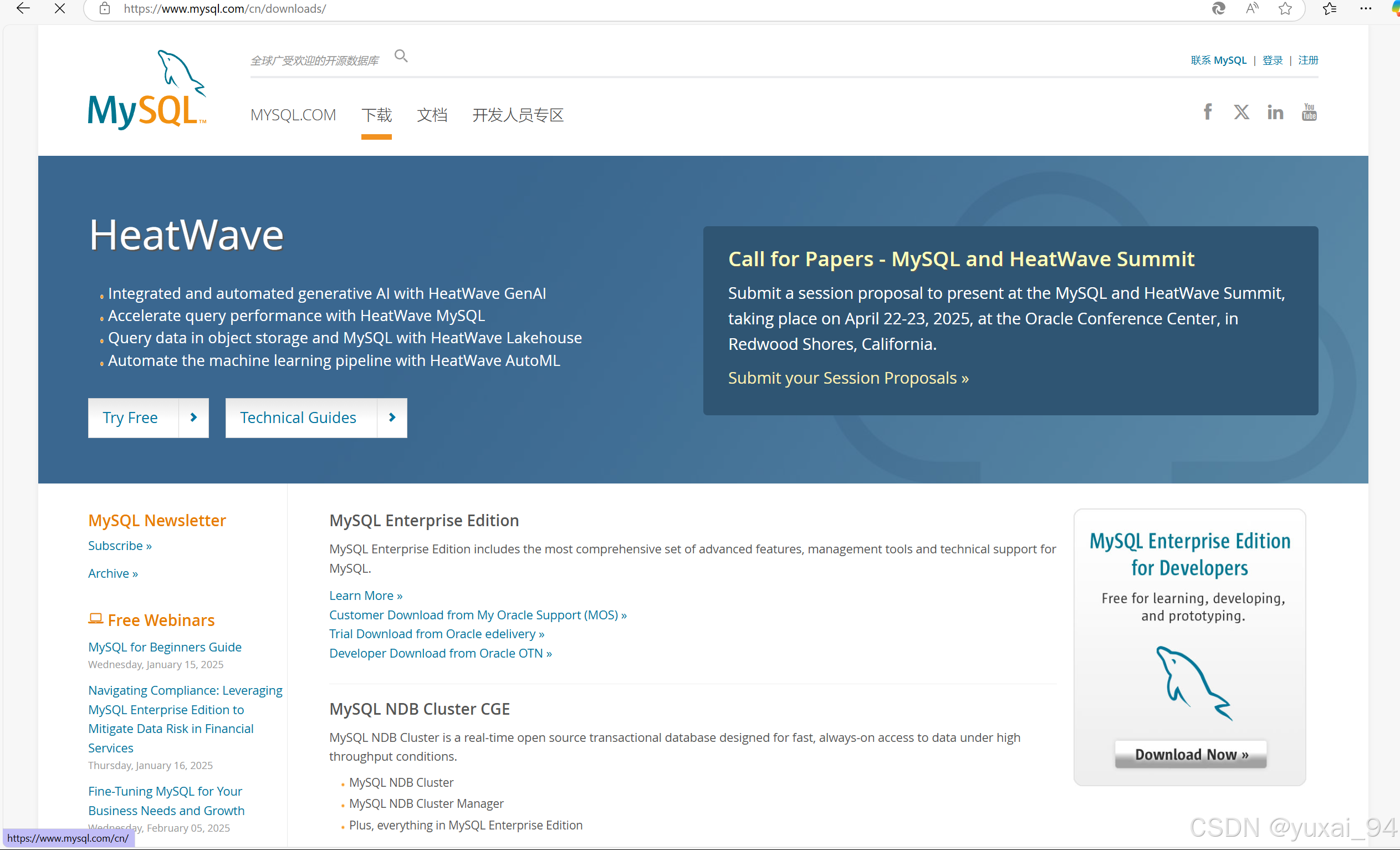Click the search magnifier icon
Screen dimensions: 1400x850
[x=401, y=55]
